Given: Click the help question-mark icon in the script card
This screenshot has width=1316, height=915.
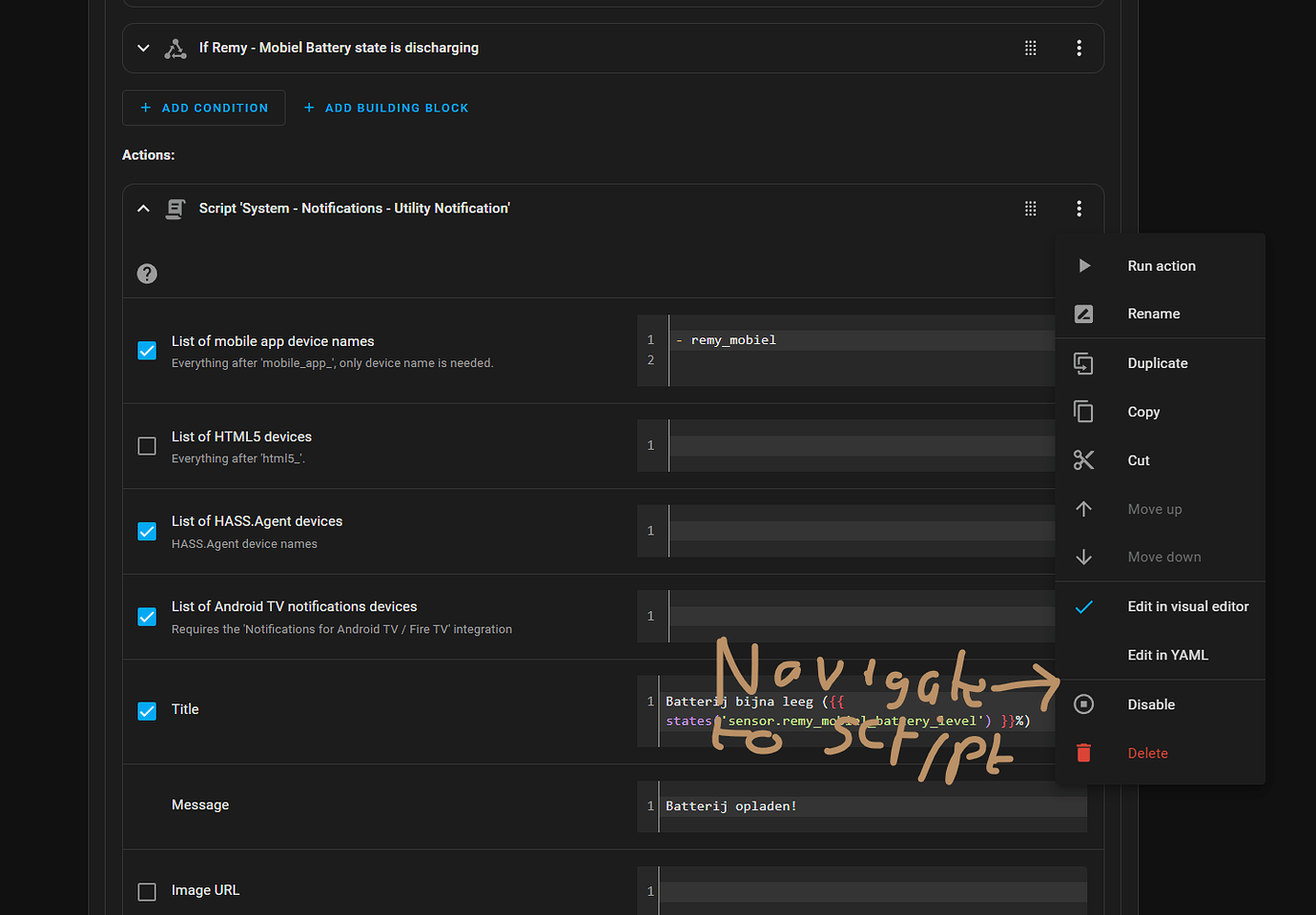Looking at the screenshot, I should pos(146,274).
